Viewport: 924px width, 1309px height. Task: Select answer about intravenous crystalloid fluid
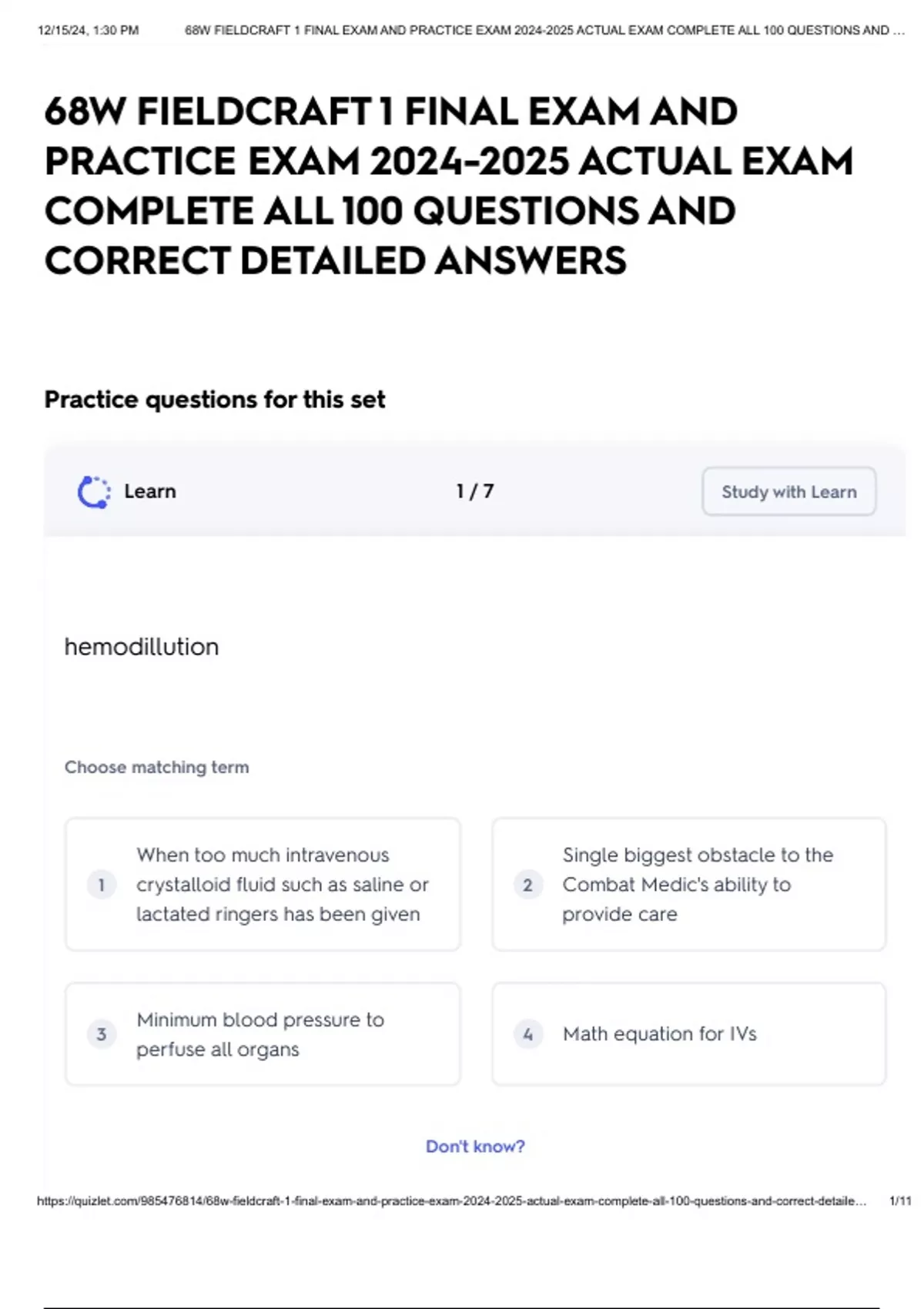pyautogui.click(x=263, y=885)
